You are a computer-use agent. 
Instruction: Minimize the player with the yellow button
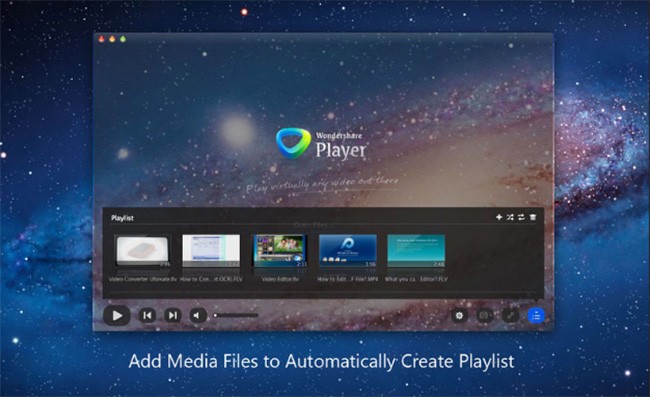click(112, 39)
